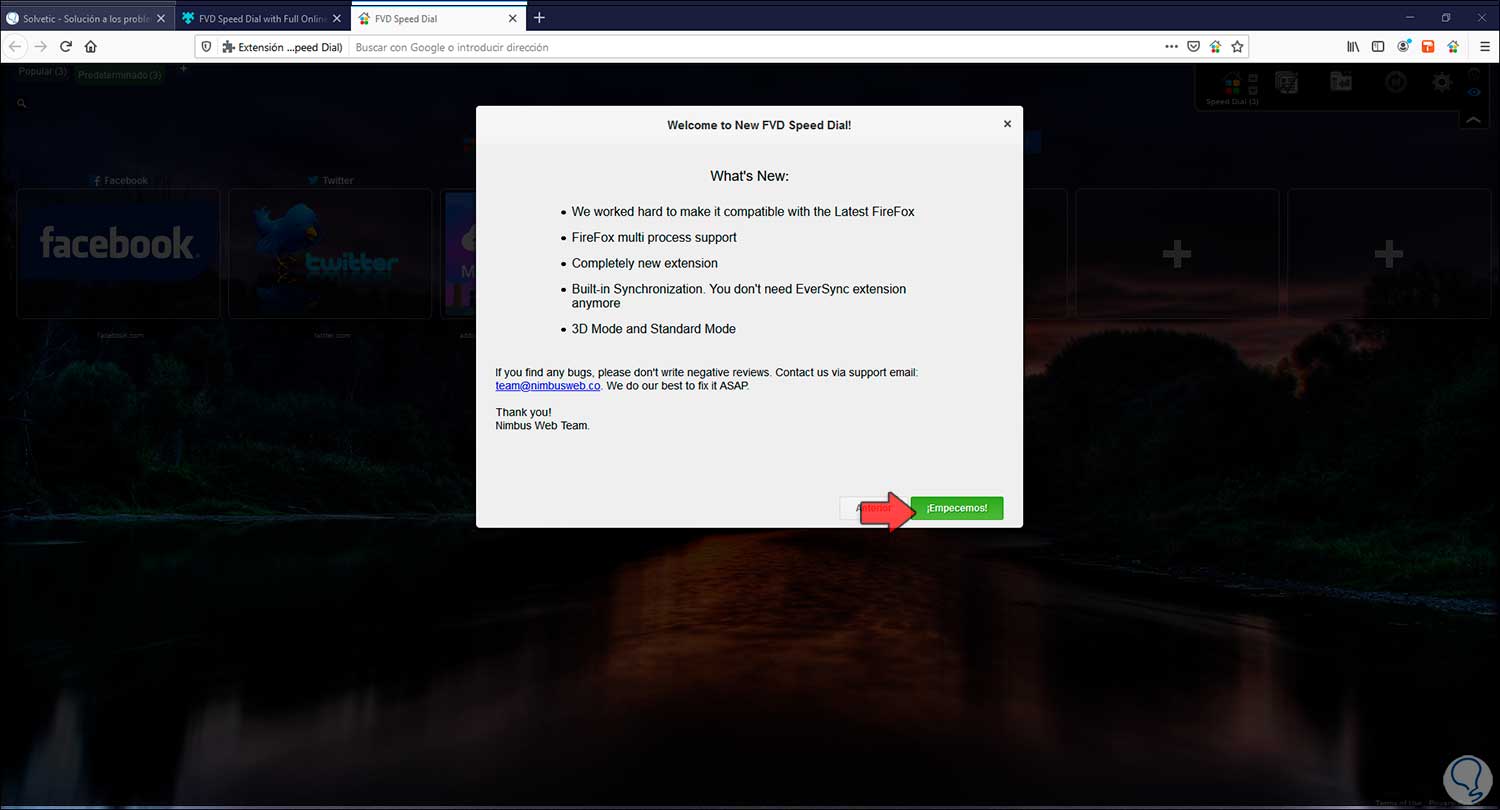Open the Recently Closed panel icon
Image resolution: width=1500 pixels, height=810 pixels.
click(1341, 83)
